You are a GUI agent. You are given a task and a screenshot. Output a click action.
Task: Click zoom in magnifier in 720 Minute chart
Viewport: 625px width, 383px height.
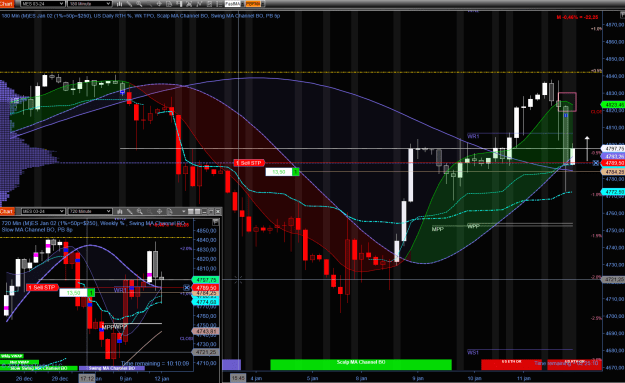pyautogui.click(x=140, y=211)
